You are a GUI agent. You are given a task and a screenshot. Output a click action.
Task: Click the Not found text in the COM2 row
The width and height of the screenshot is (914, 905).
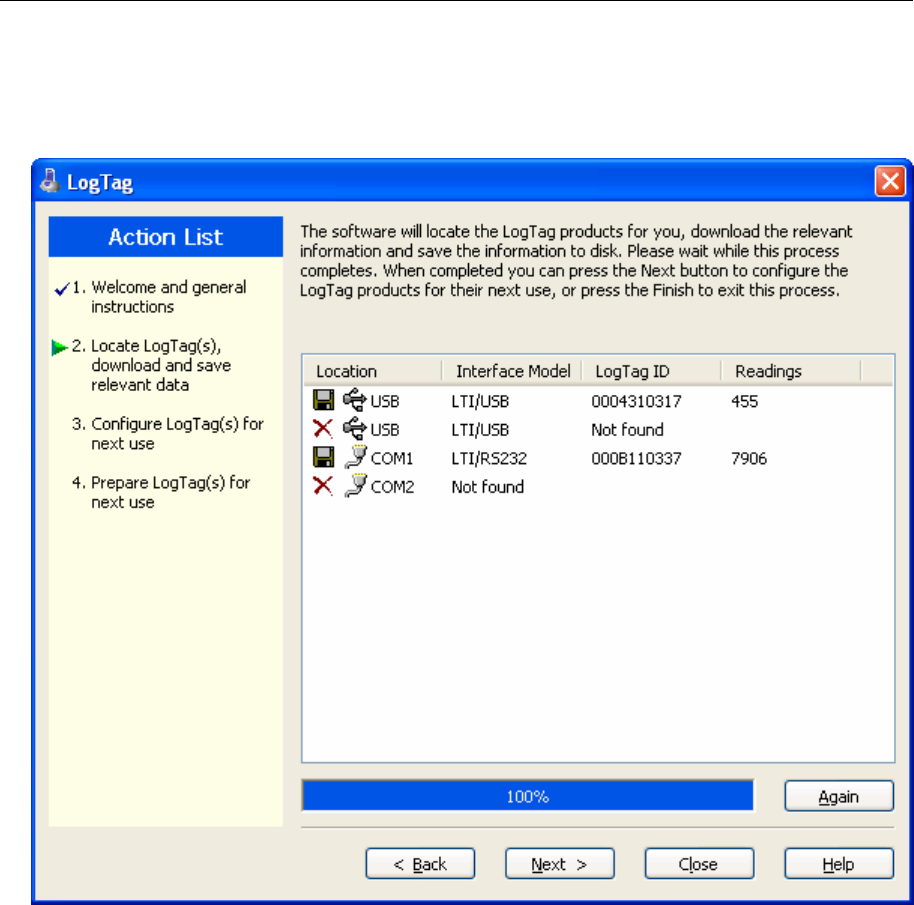(488, 487)
